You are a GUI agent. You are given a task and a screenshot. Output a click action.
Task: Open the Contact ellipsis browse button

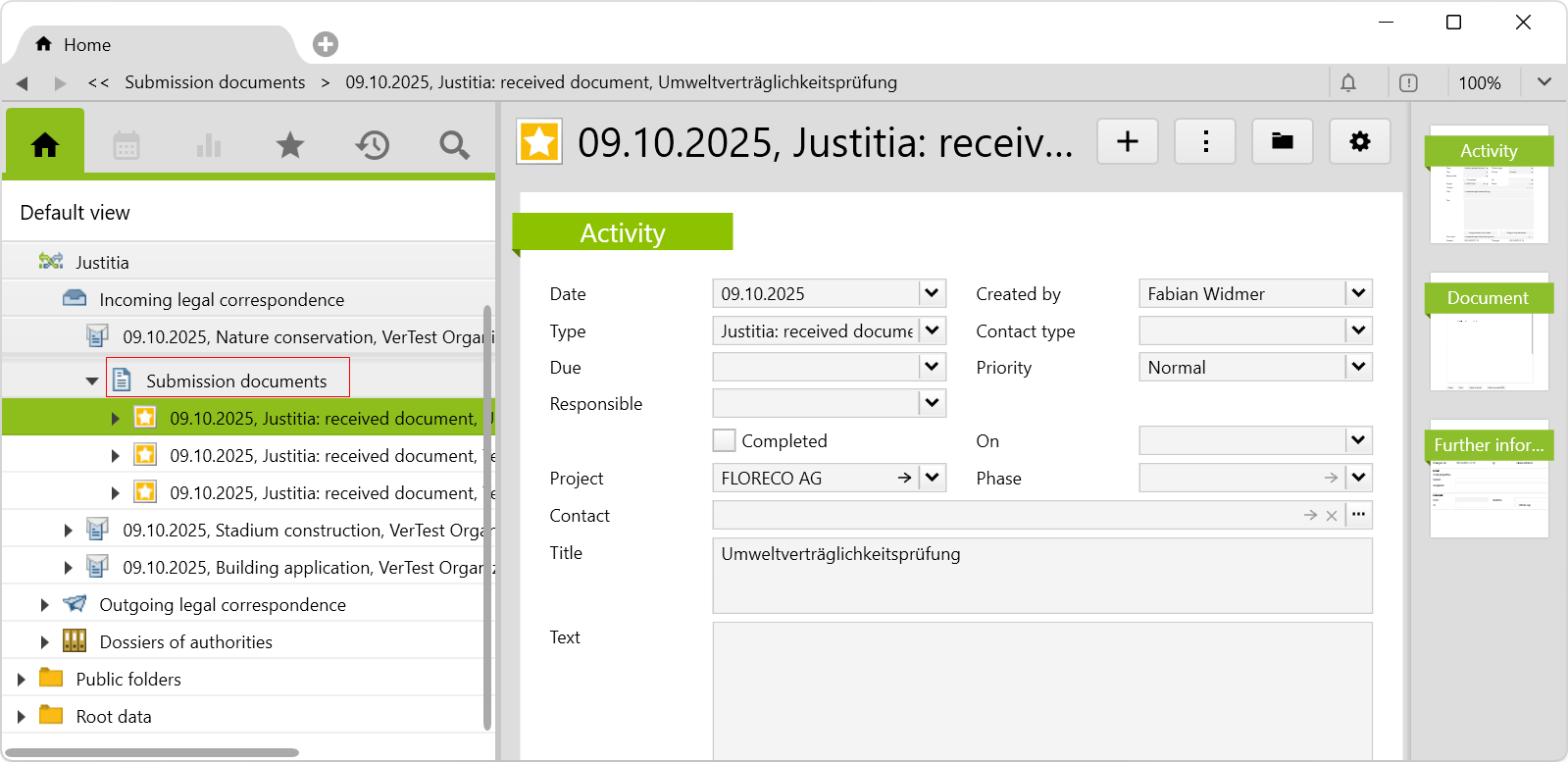pos(1358,515)
